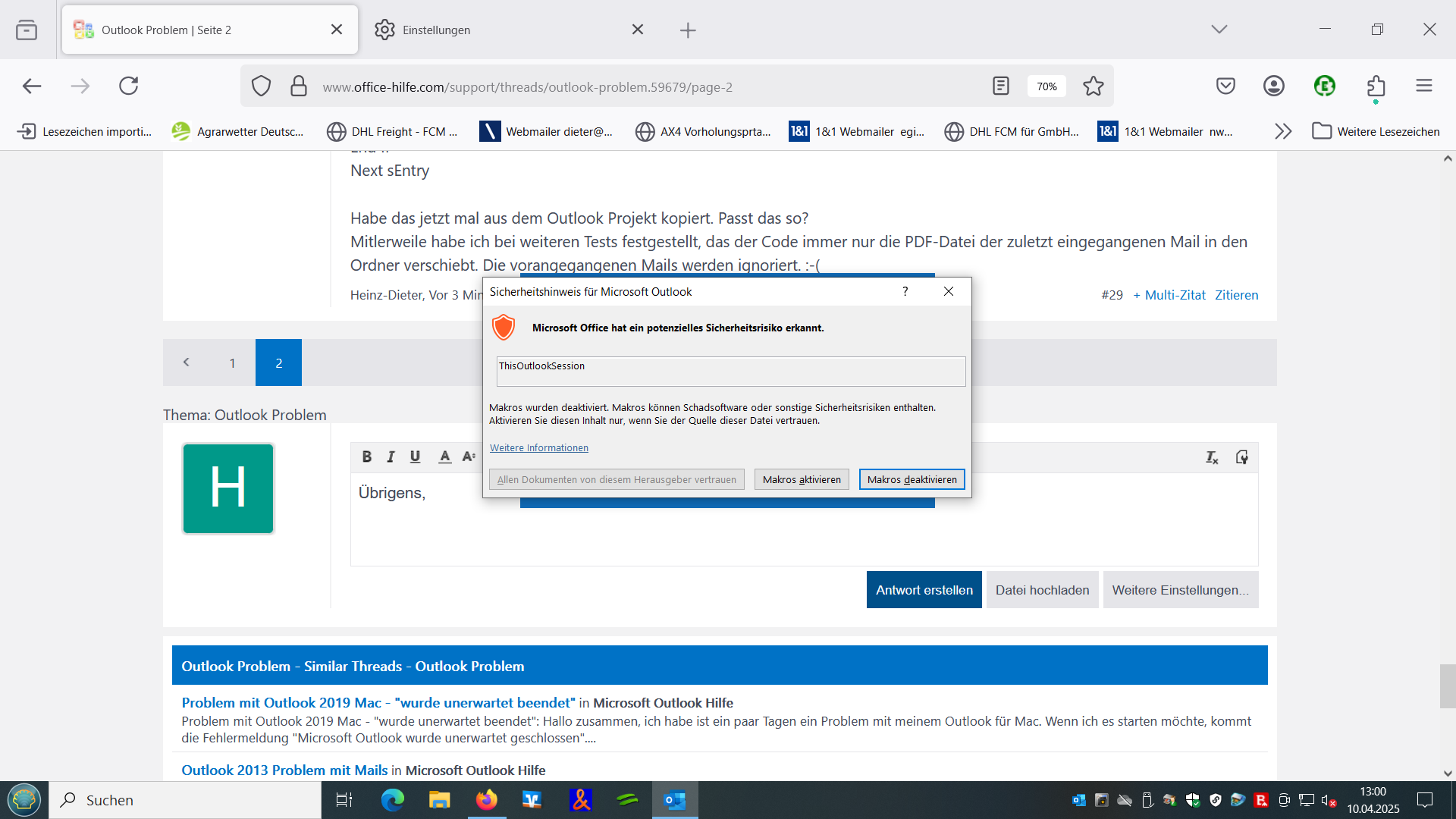Select the Outlook Problem | Seite 2 tab
The image size is (1456, 819).
(x=210, y=30)
